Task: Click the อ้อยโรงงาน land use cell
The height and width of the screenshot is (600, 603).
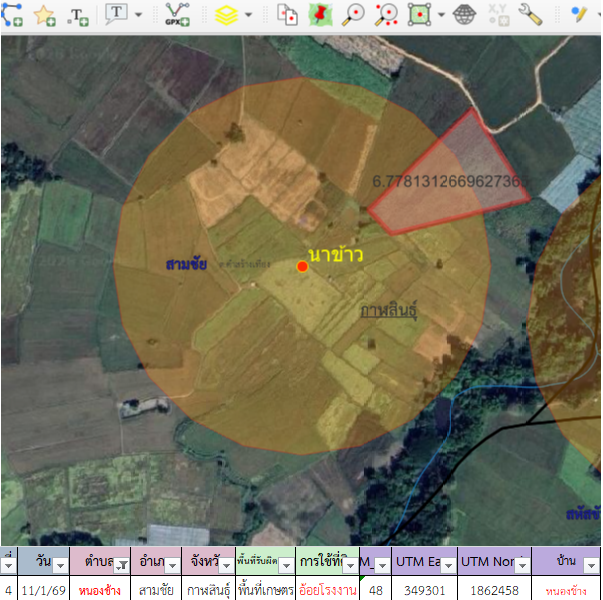Action: click(327, 590)
